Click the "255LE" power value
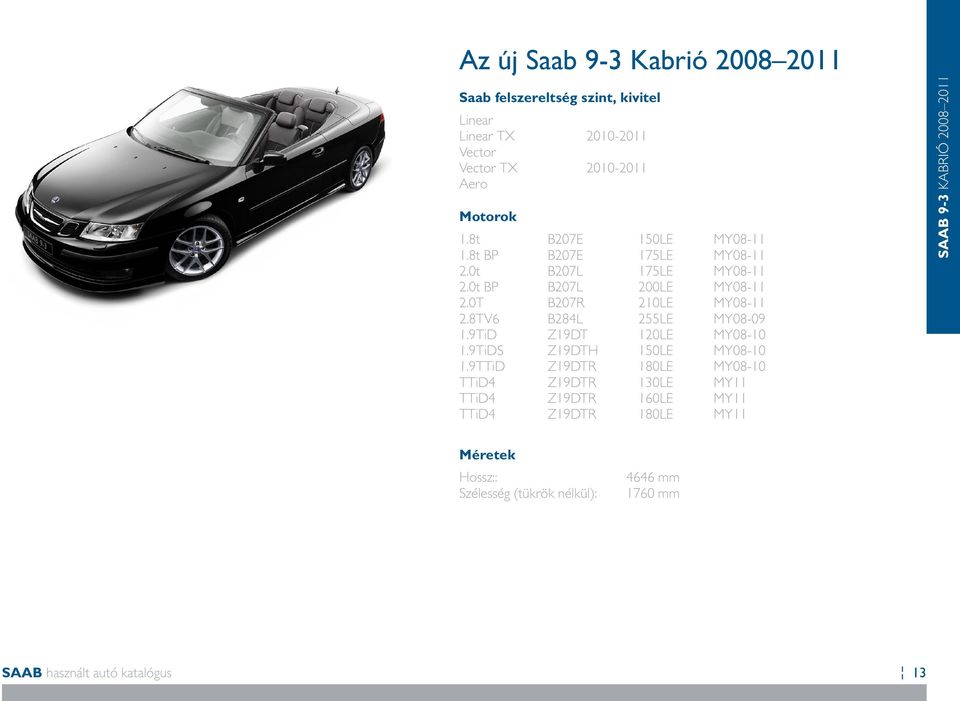This screenshot has height=701, width=960. pyautogui.click(x=655, y=318)
